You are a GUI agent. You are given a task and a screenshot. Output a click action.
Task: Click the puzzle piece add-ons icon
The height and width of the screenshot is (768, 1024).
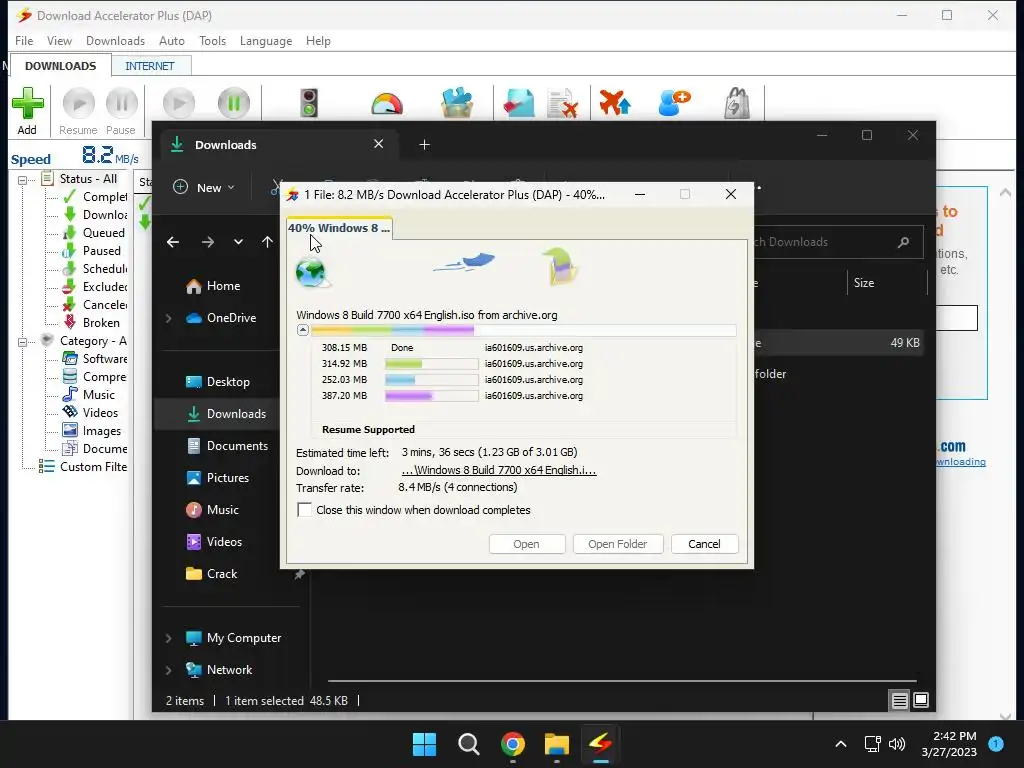coord(457,103)
